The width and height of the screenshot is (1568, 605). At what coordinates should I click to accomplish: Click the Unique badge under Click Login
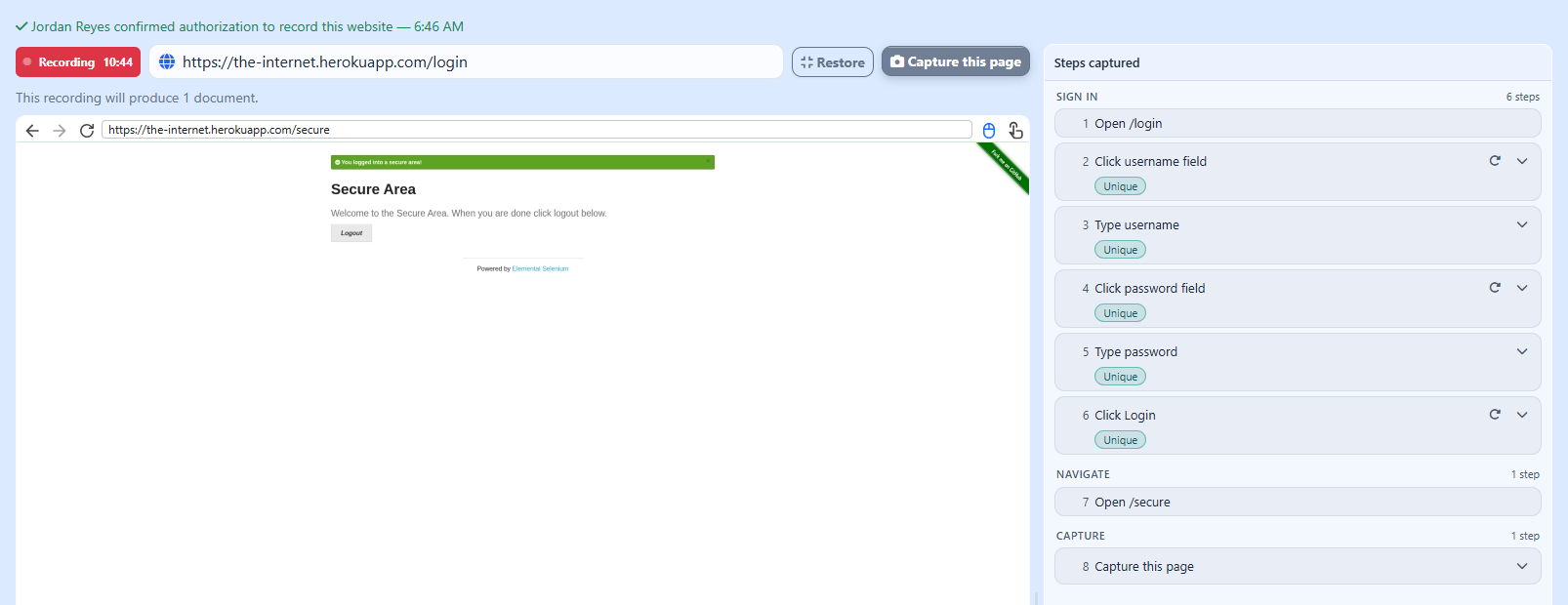coord(1120,440)
